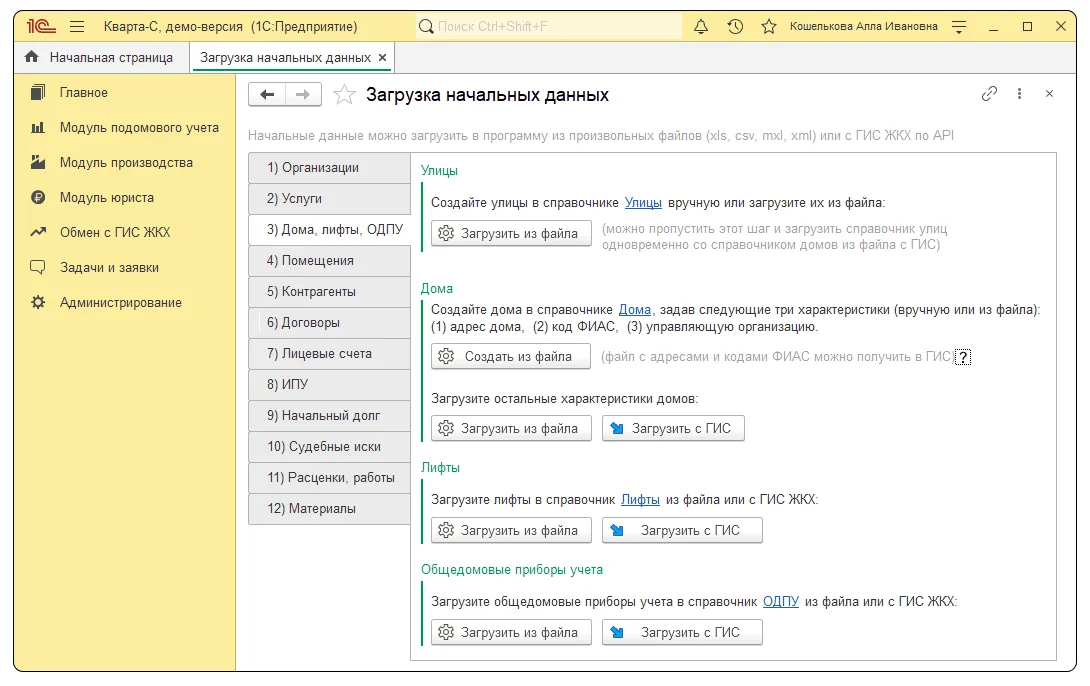Viewport: 1090px width, 686px height.
Task: Select step 5) Контрагенты
Action: click(330, 292)
